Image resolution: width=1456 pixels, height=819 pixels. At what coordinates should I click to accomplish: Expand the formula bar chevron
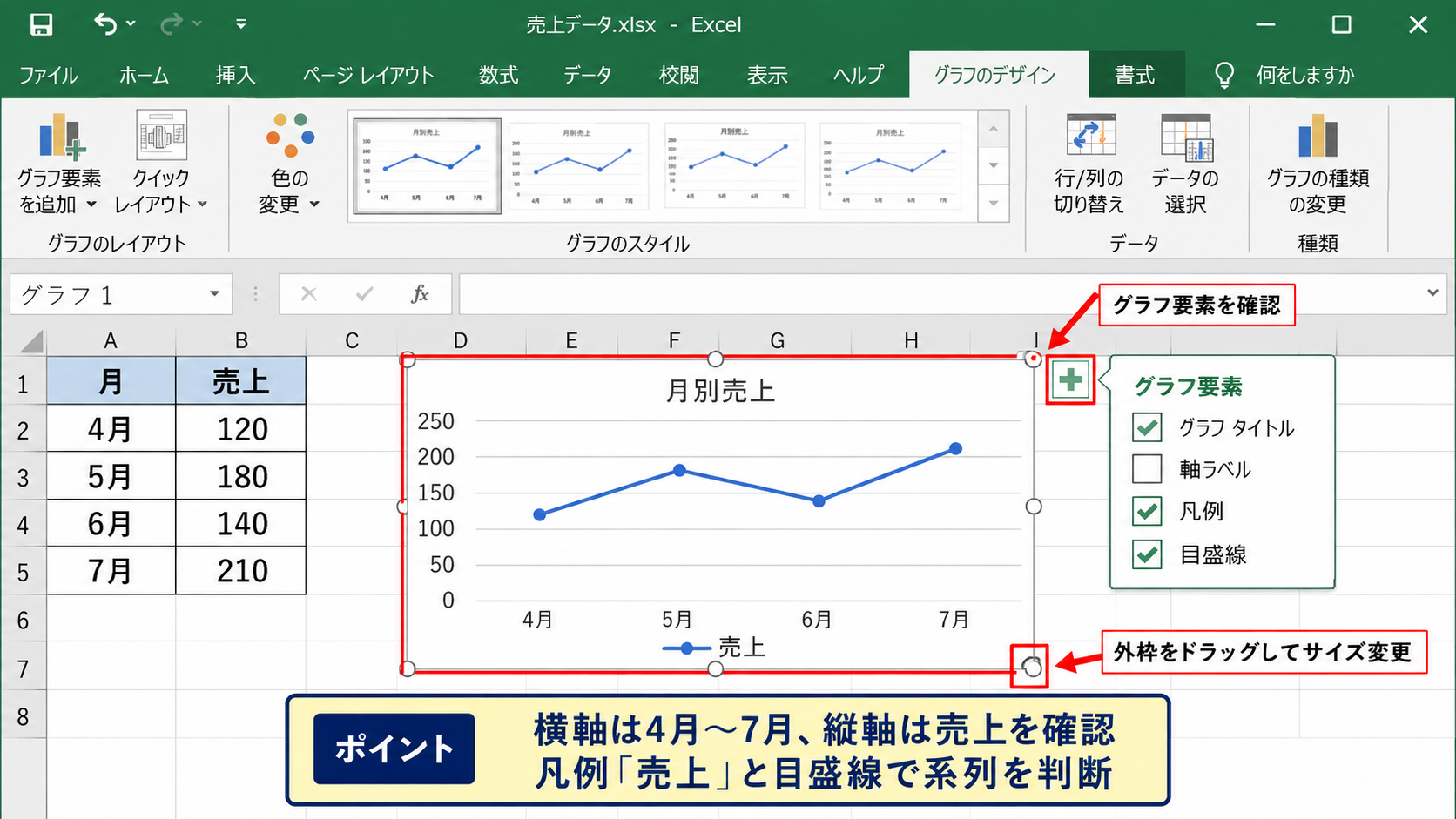(x=1432, y=293)
